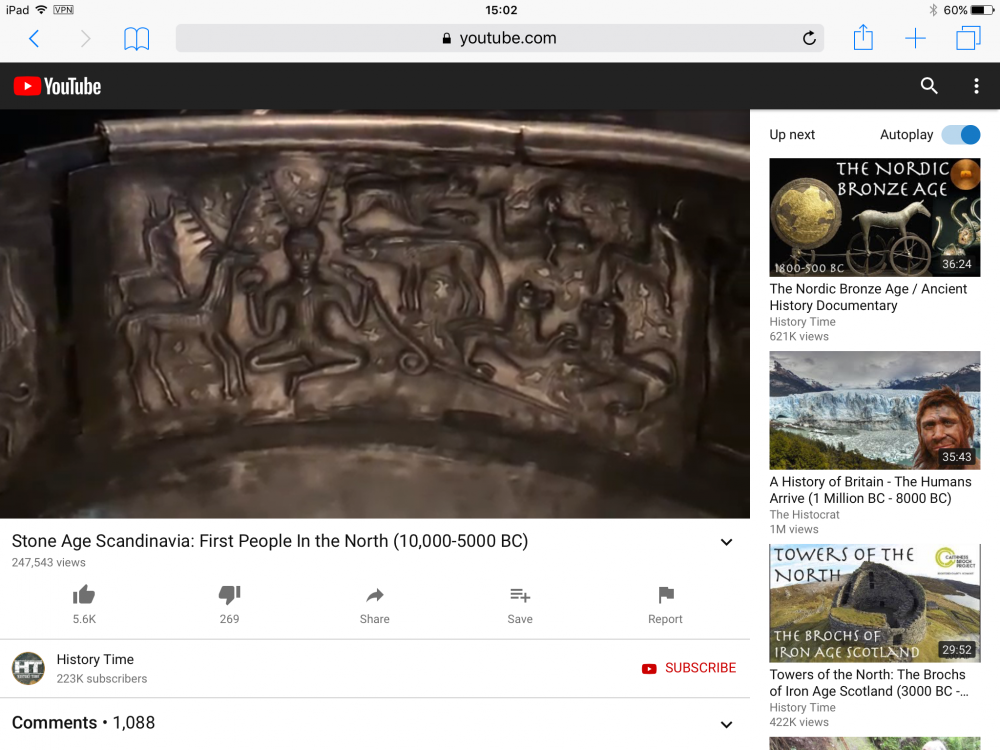This screenshot has height=750, width=1000.
Task: Click the Safari forward arrow
Action: [85, 39]
